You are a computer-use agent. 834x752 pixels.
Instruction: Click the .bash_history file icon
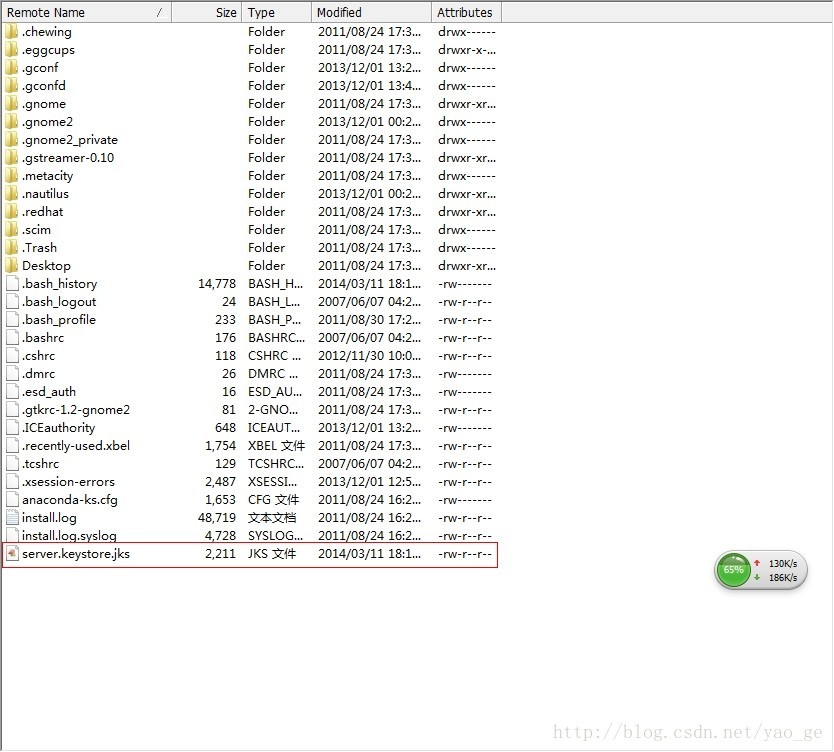[12, 284]
